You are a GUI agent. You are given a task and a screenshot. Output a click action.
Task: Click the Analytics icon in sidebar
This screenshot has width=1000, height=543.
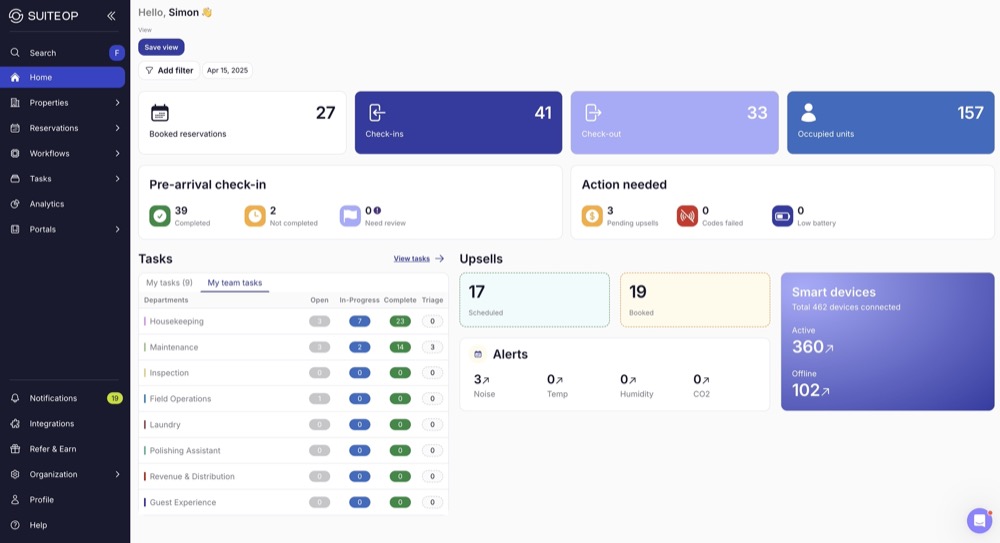coord(15,204)
